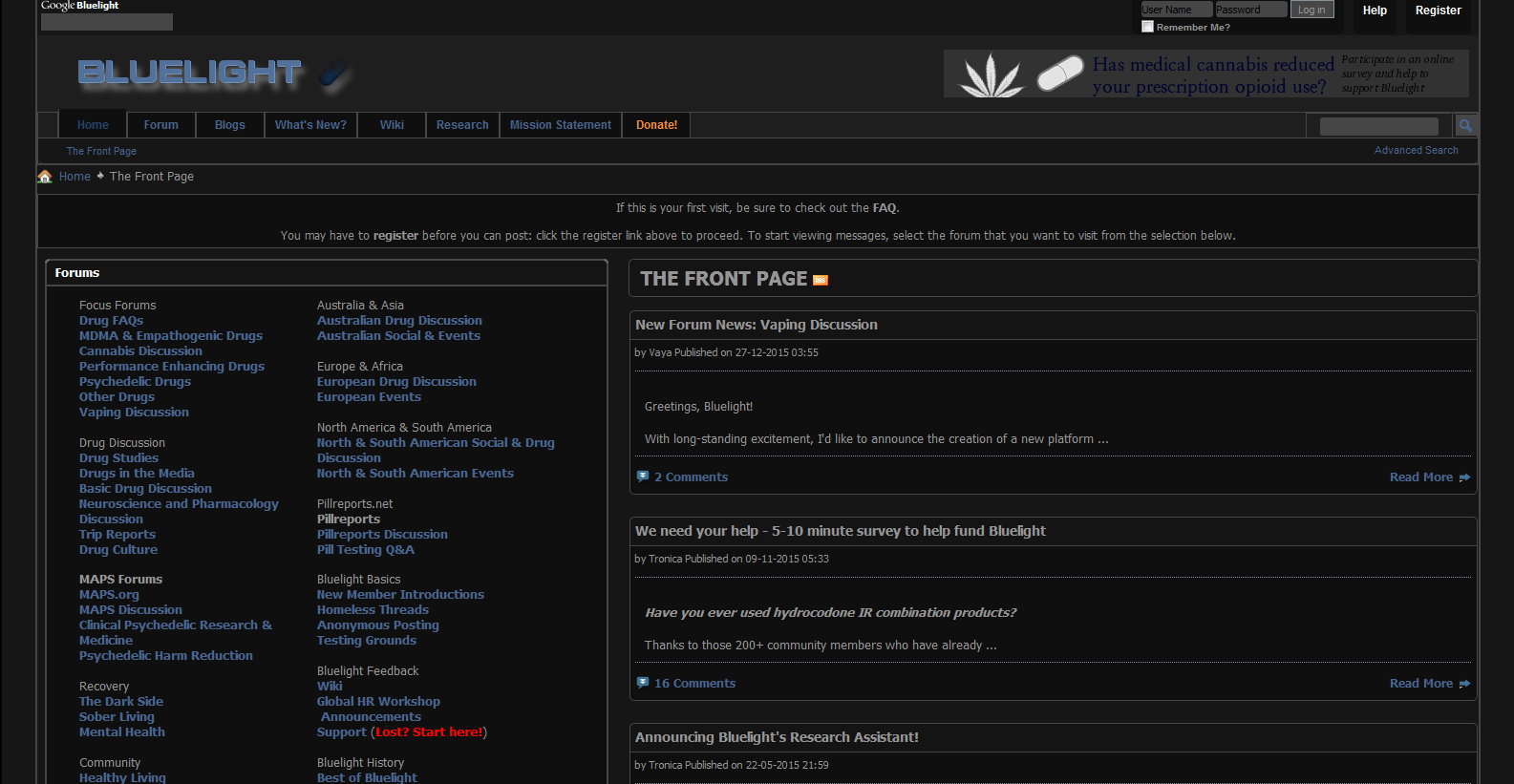Open the Forum tab
This screenshot has width=1514, height=784.
click(161, 125)
